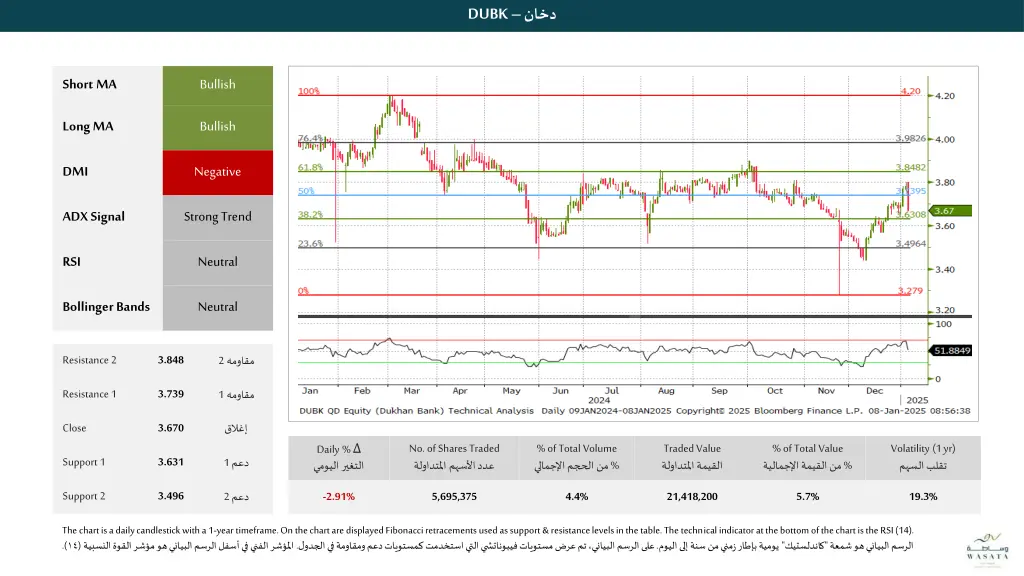The image size is (1024, 576).
Task: Click the Arabic إغلاق label in the Close row
Action: point(236,428)
